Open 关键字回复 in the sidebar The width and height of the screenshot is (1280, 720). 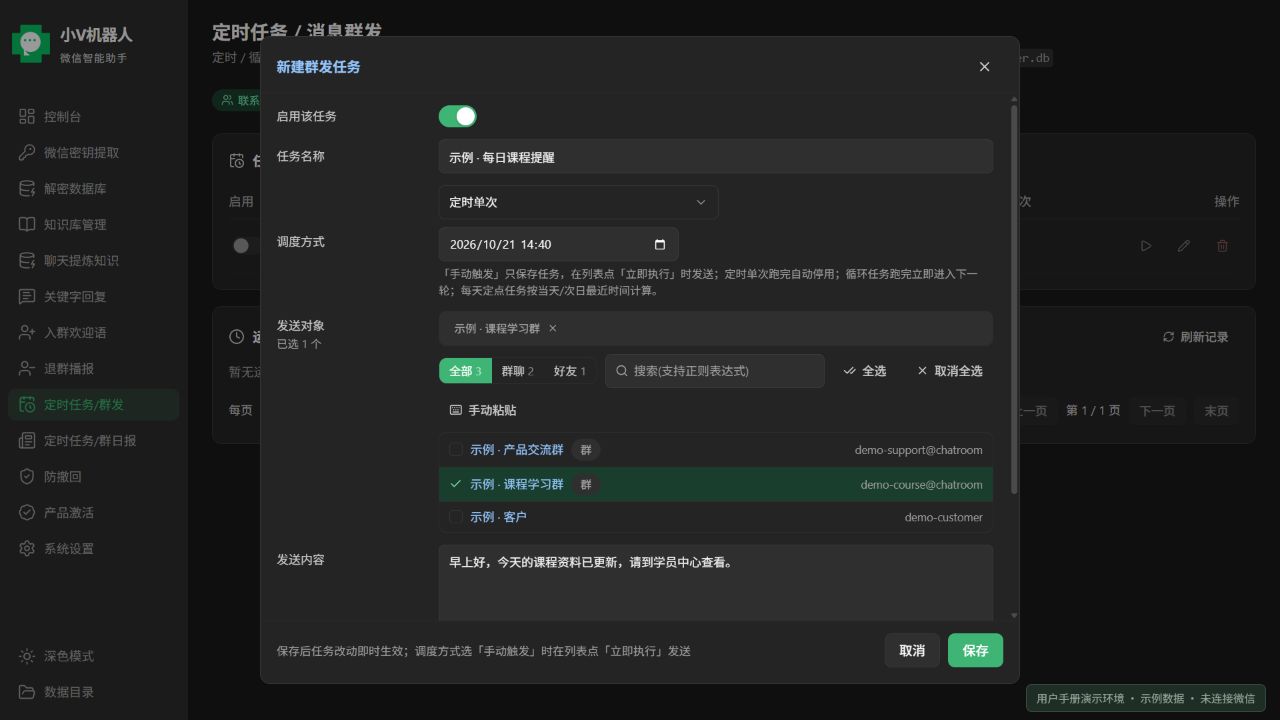tap(93, 297)
